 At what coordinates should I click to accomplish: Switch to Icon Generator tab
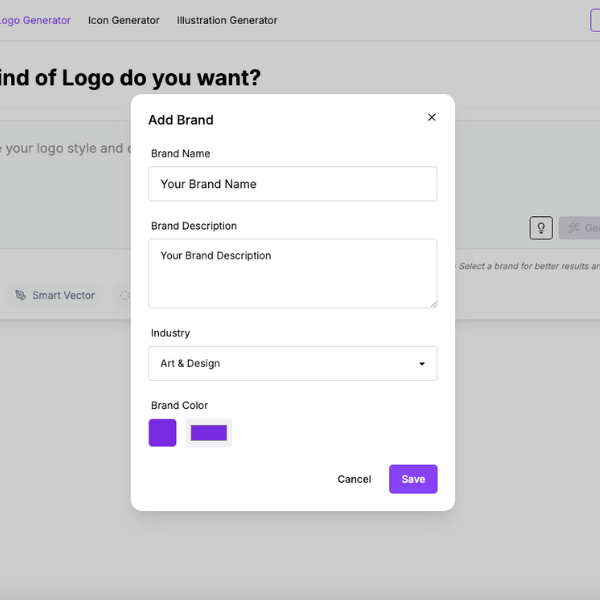(x=124, y=20)
